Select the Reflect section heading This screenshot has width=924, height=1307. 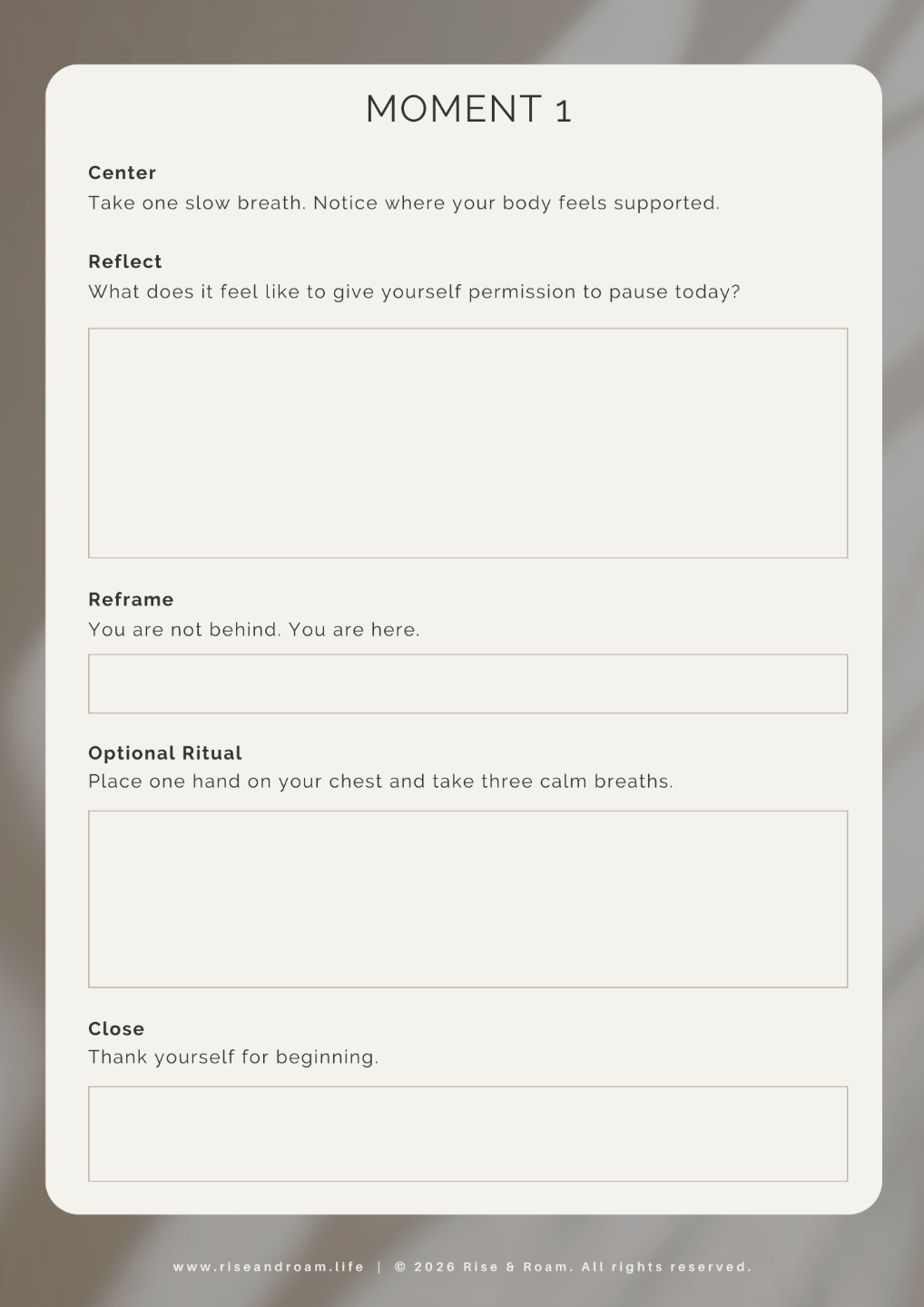(125, 261)
